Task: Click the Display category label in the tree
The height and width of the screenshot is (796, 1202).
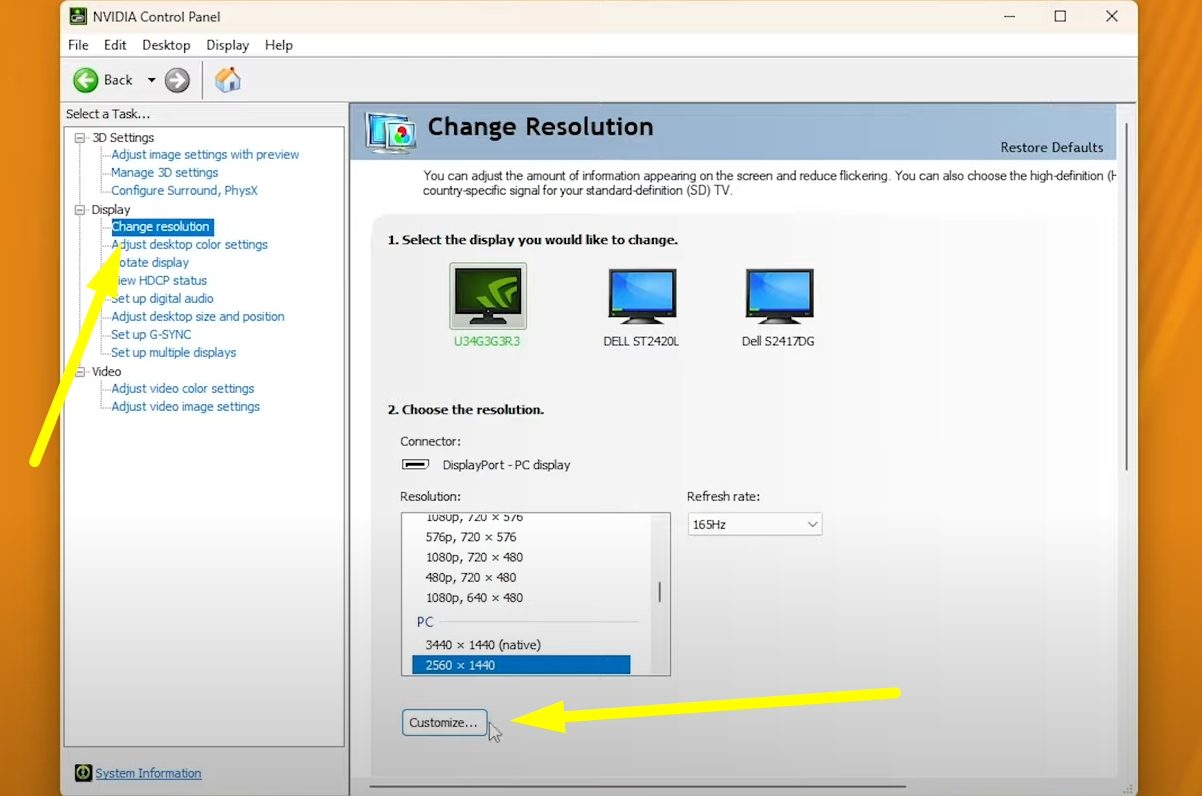Action: coord(111,210)
